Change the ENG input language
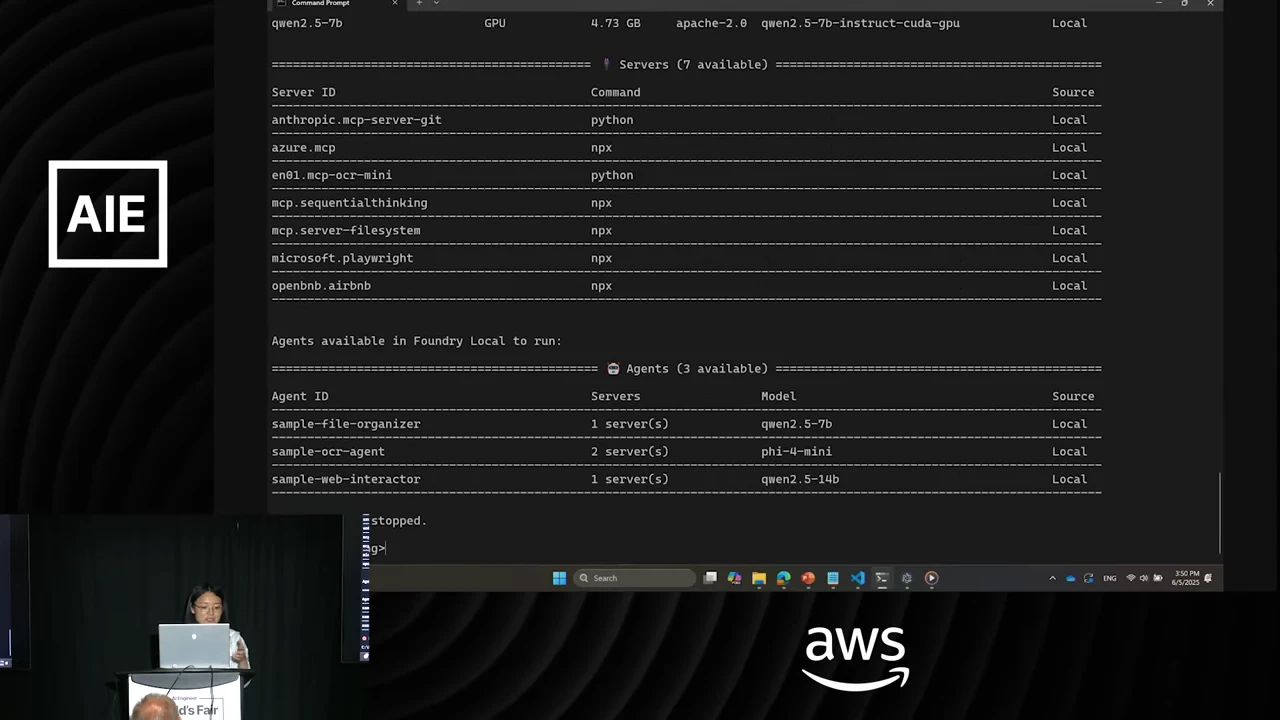The height and width of the screenshot is (720, 1280). click(x=1110, y=578)
